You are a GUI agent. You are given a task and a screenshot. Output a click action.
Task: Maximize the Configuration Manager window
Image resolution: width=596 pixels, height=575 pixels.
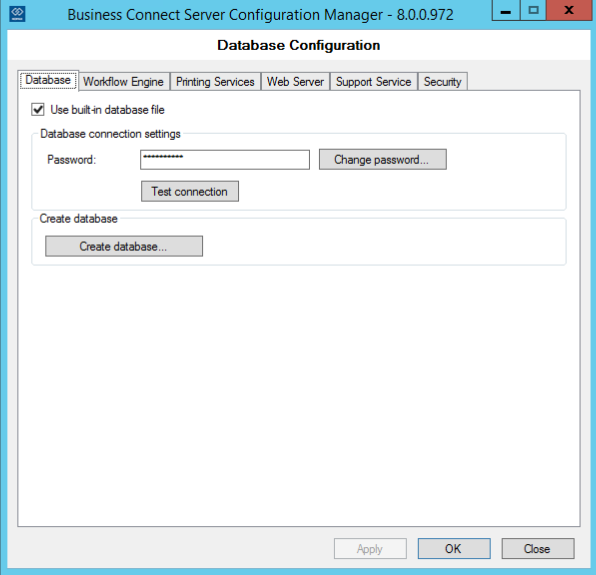(533, 10)
